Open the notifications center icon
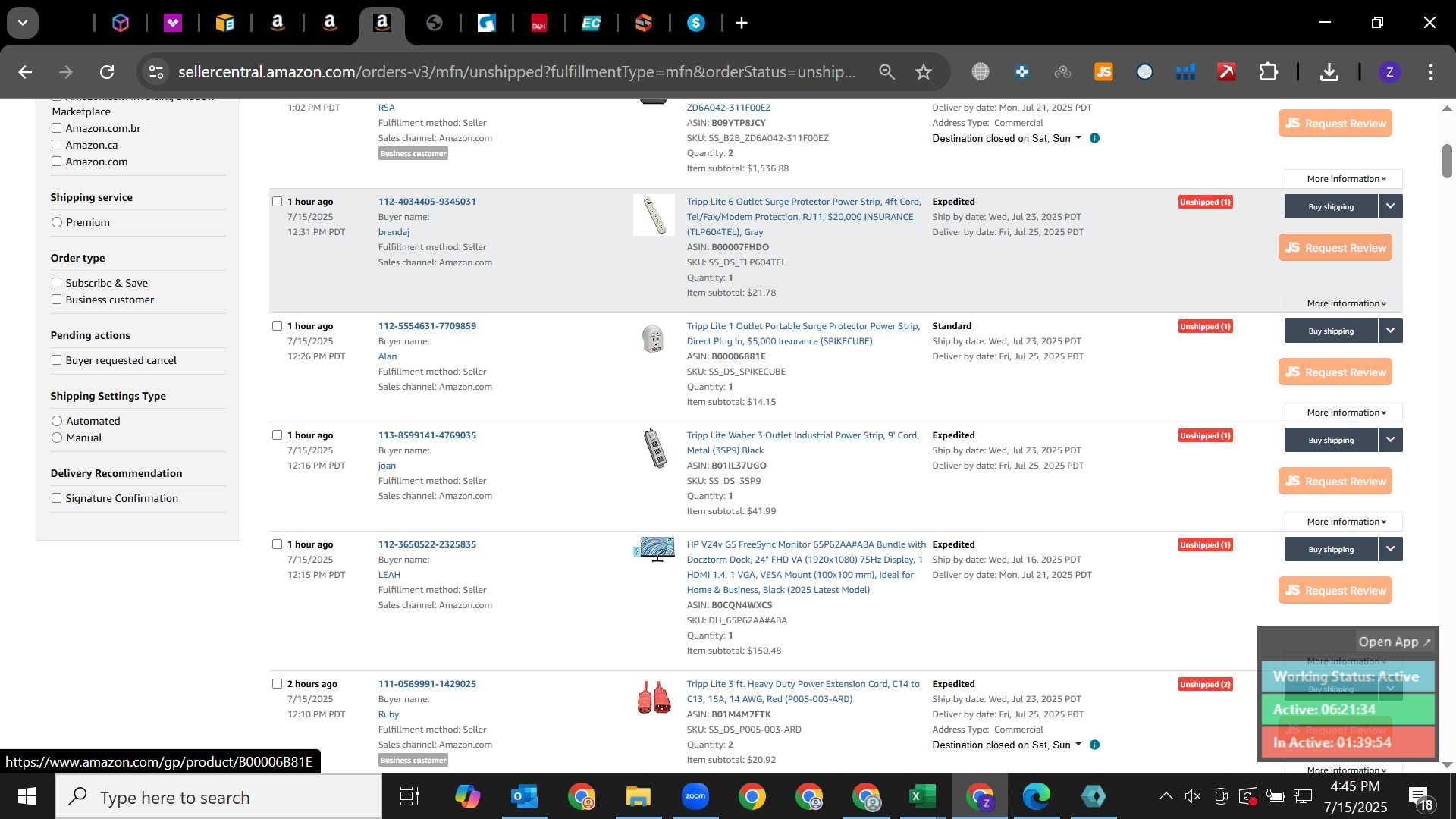Viewport: 1456px width, 819px height. point(1420,797)
